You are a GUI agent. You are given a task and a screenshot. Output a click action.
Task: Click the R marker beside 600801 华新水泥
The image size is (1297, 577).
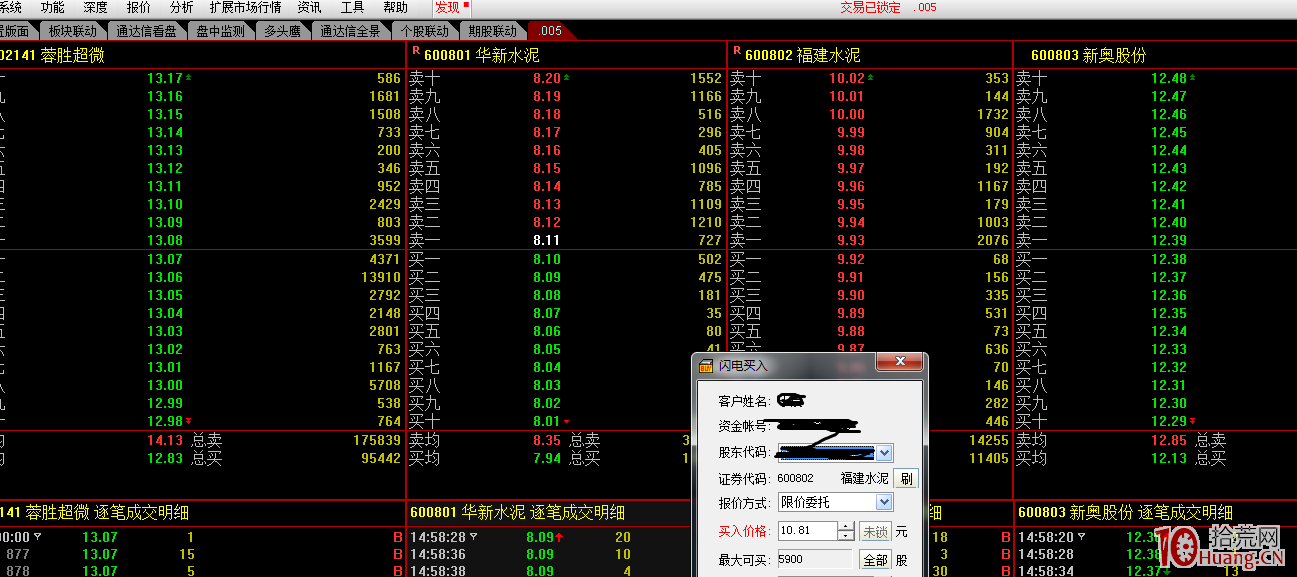[415, 50]
